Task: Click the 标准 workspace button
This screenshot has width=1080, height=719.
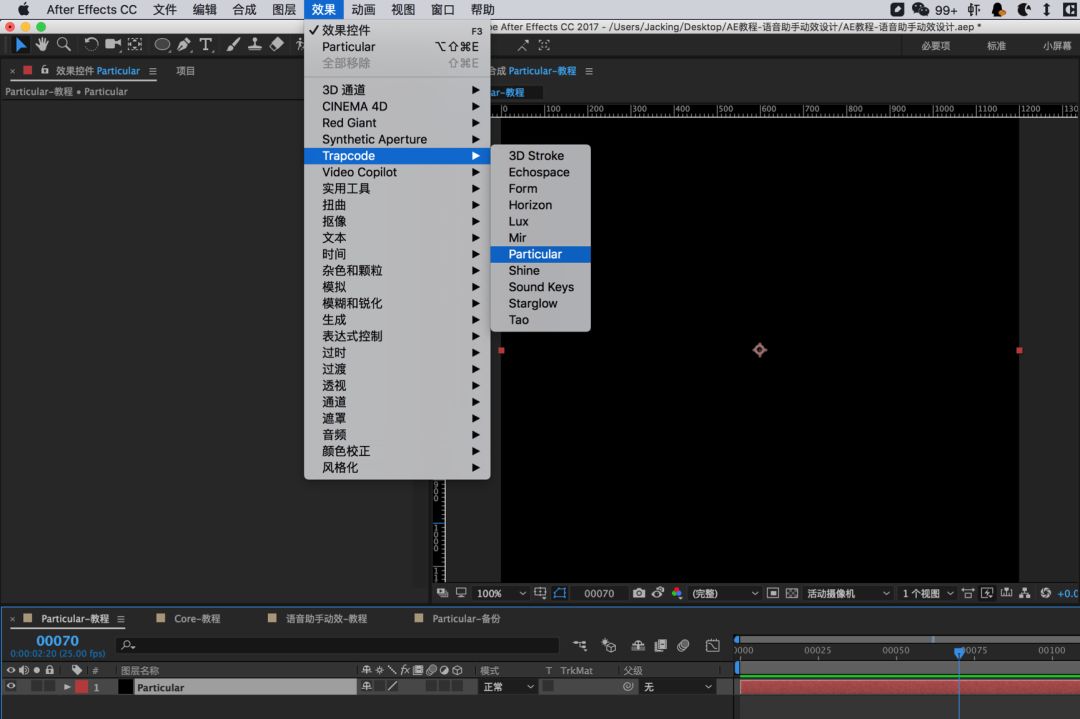Action: coord(996,45)
